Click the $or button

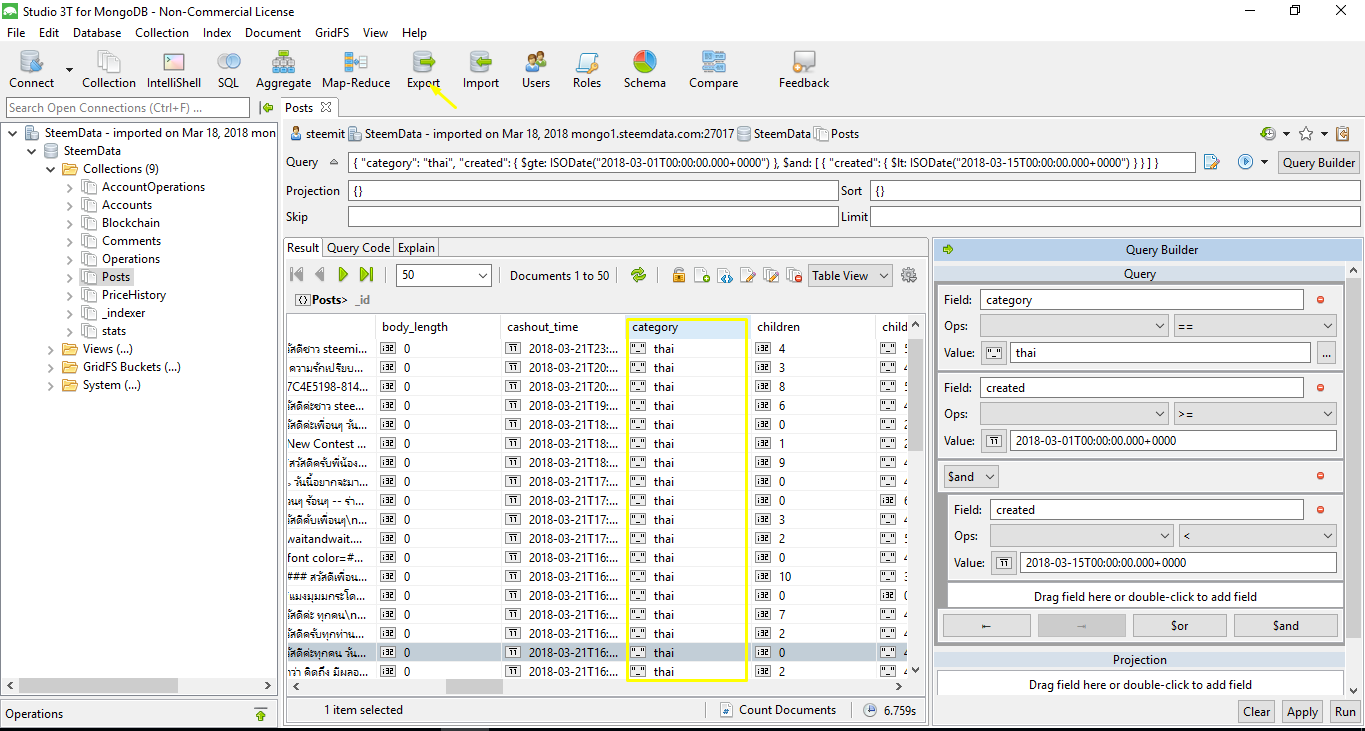1179,626
